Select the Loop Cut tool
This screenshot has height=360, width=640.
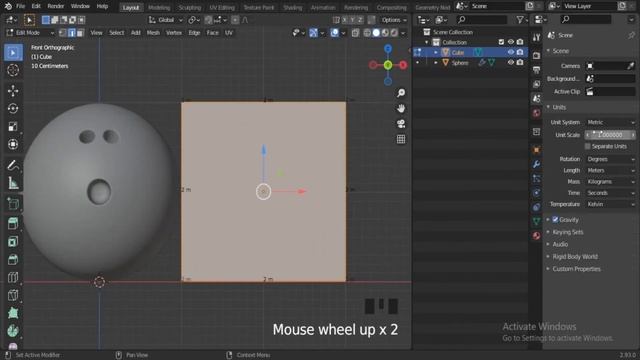(13, 277)
